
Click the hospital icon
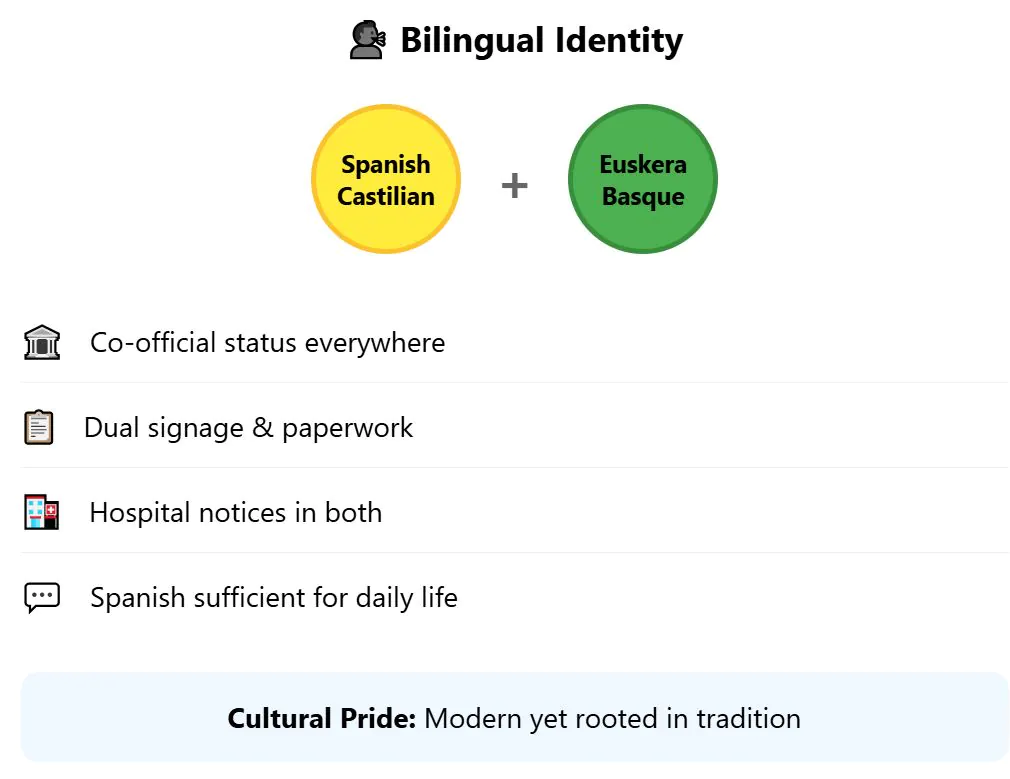41,513
